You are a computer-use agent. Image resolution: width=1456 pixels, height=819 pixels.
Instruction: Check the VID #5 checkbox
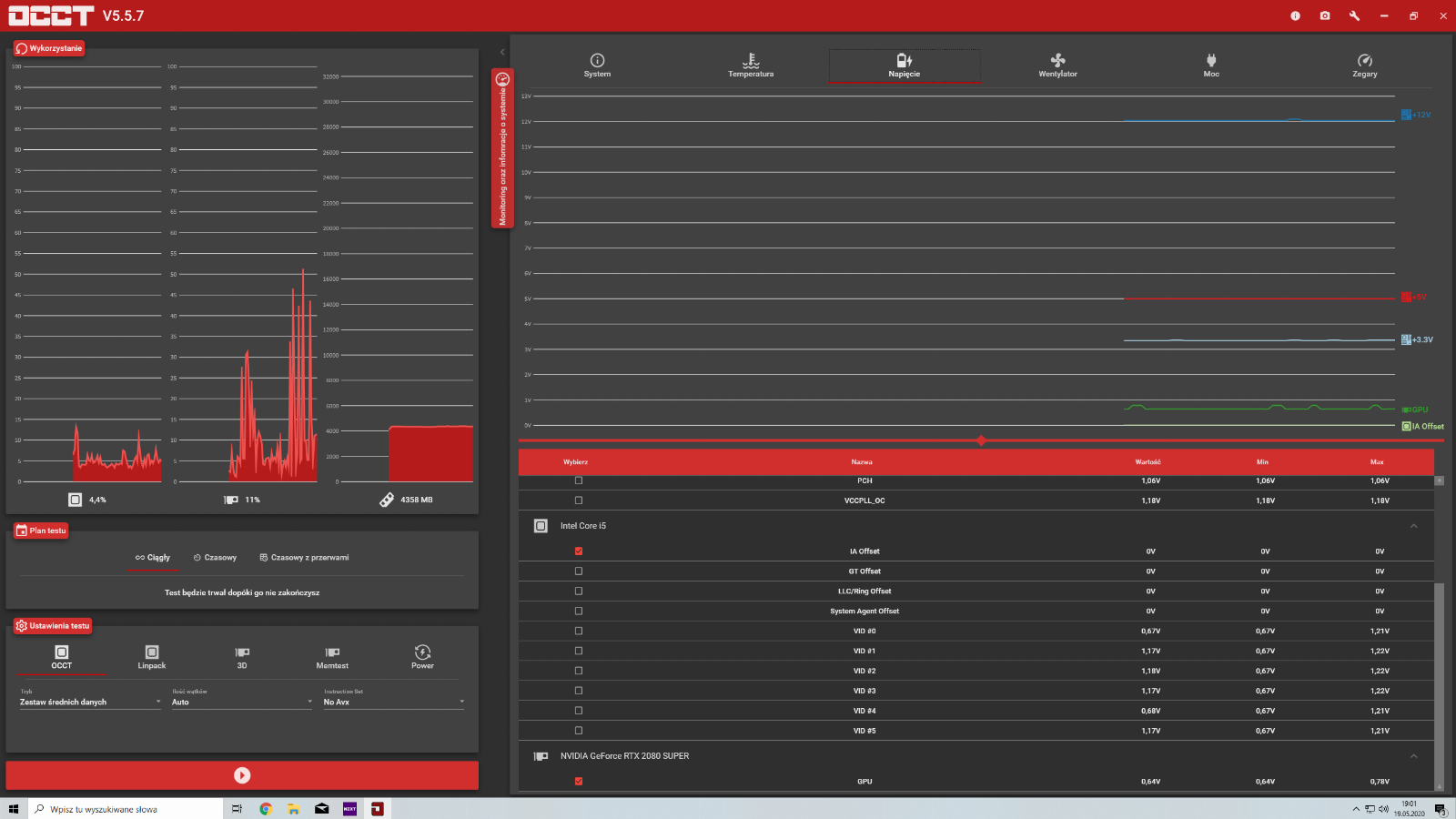coord(579,731)
